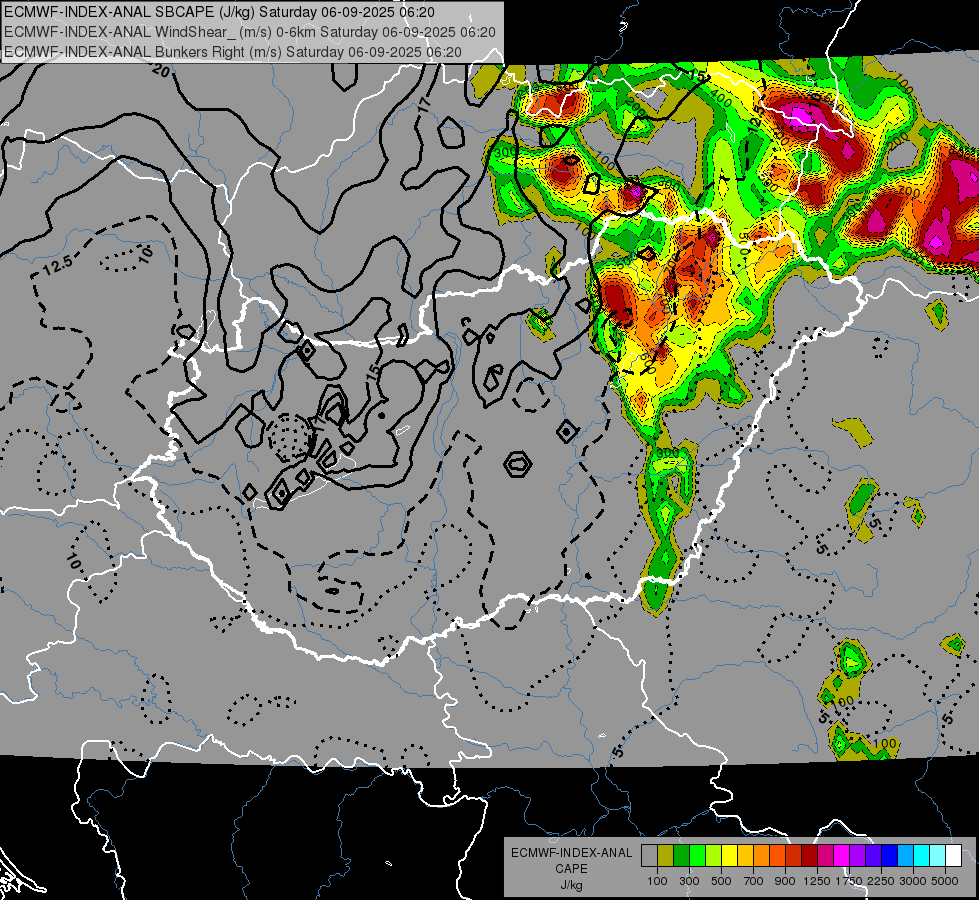Click the yellow-green legend swatch

[713, 856]
